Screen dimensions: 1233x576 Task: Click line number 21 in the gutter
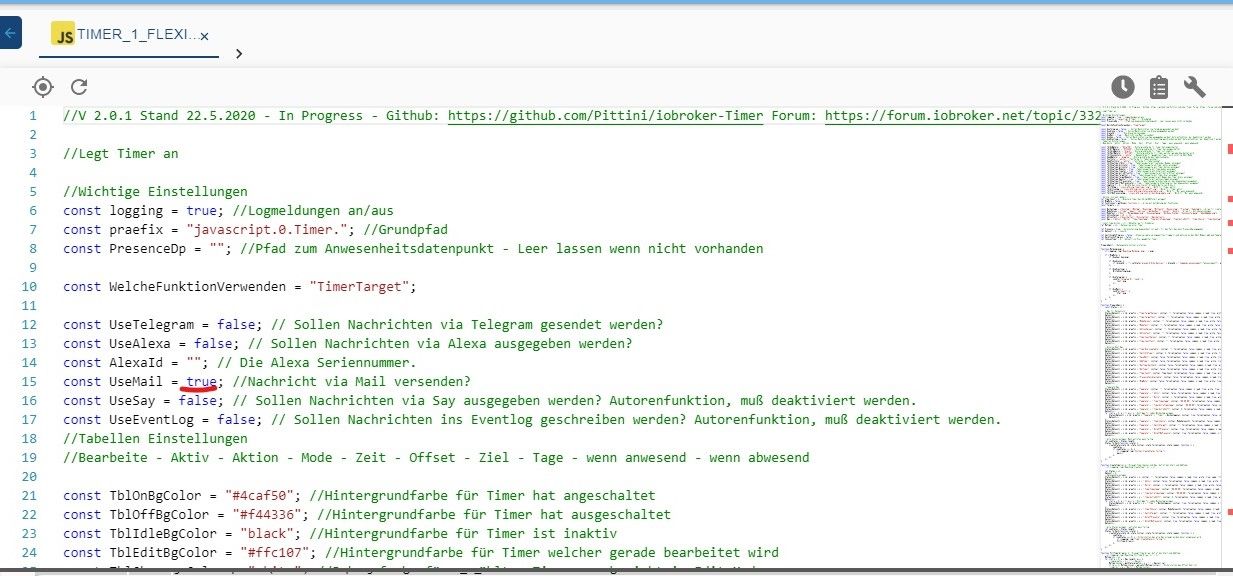29,496
